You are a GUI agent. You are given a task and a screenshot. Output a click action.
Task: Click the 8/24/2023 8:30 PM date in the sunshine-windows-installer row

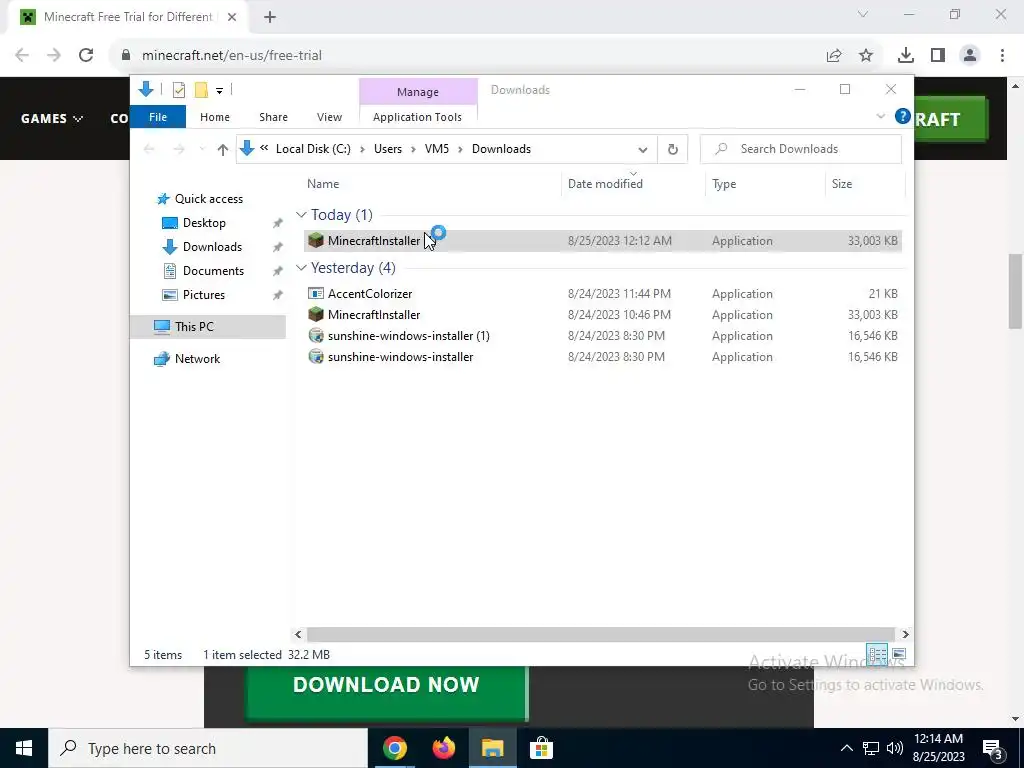coord(616,357)
